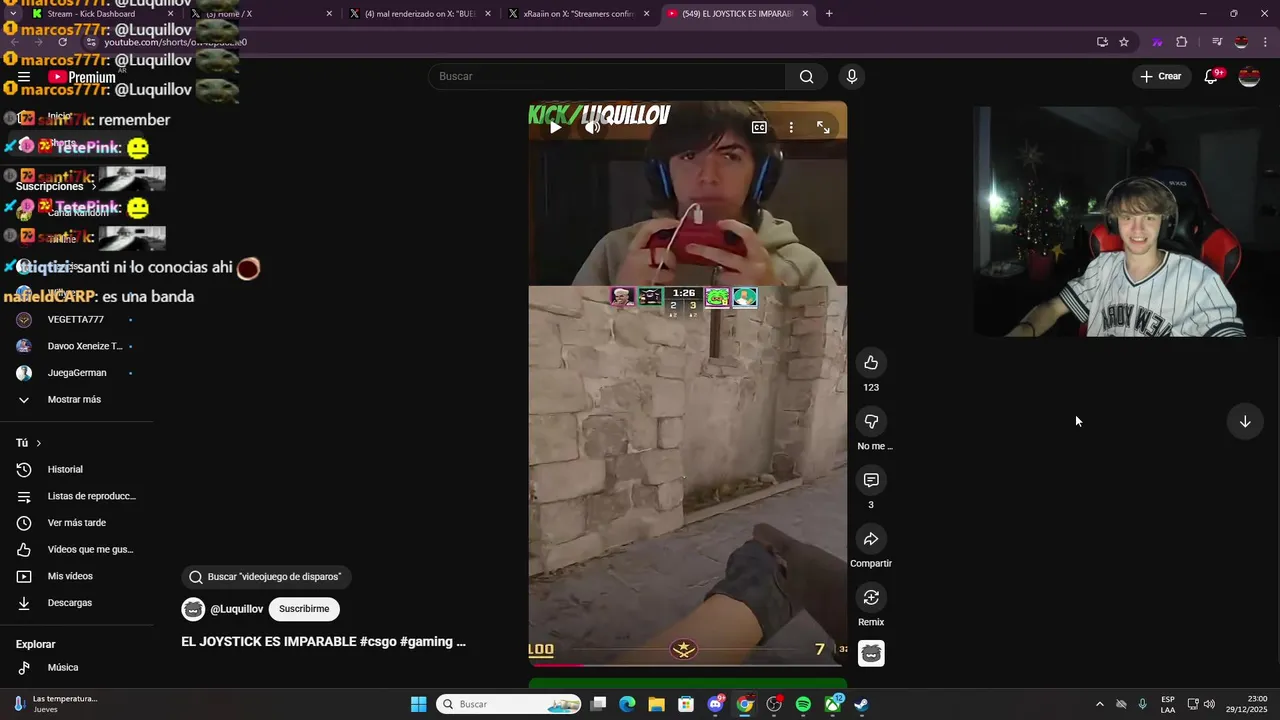Start voice search with microphone

(852, 76)
